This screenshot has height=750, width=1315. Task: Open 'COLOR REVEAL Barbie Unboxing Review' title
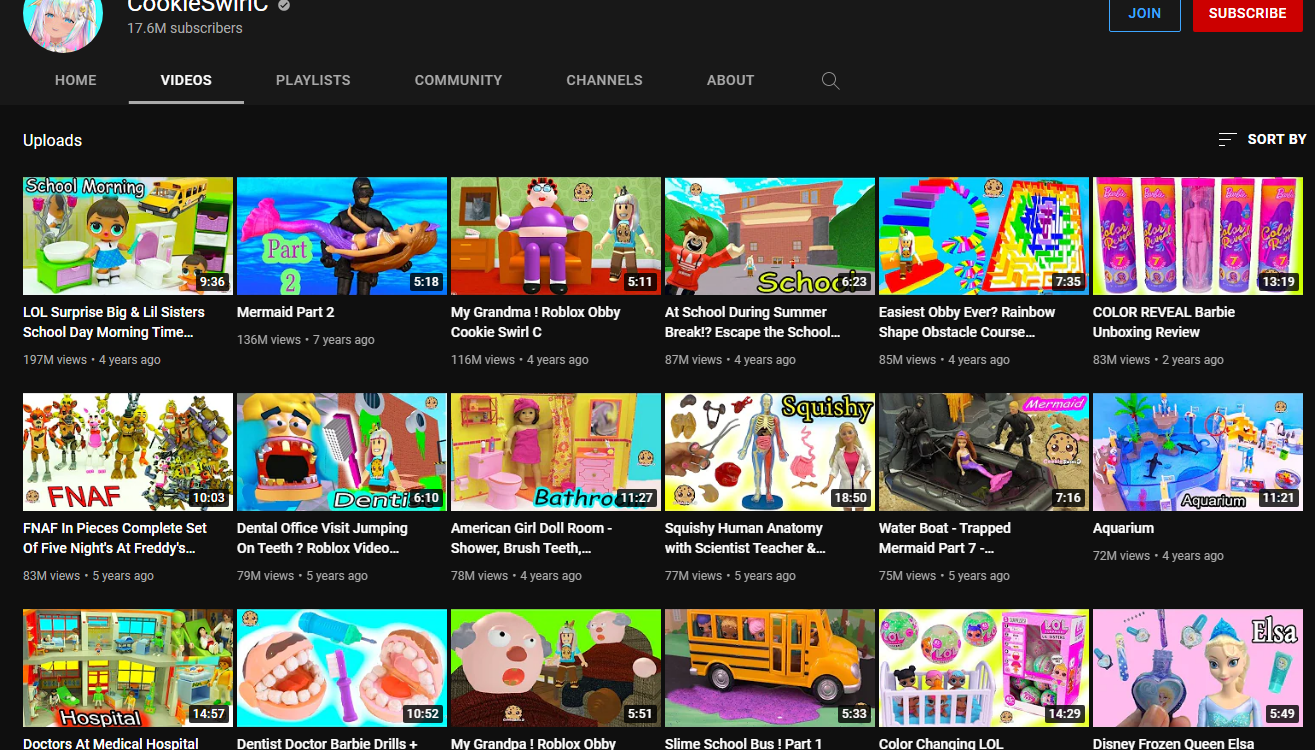pos(1164,322)
